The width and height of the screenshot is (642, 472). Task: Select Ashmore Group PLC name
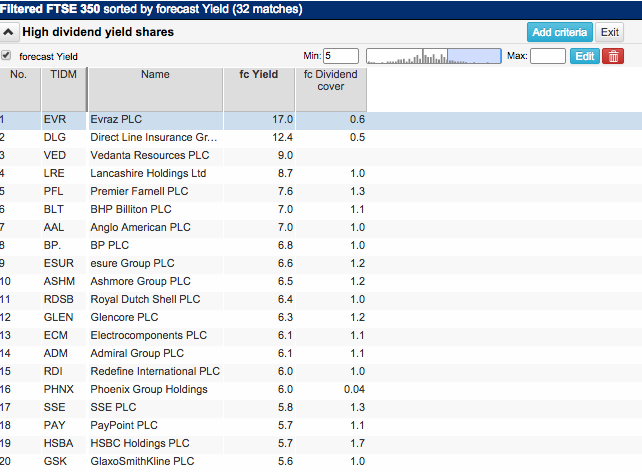point(140,282)
